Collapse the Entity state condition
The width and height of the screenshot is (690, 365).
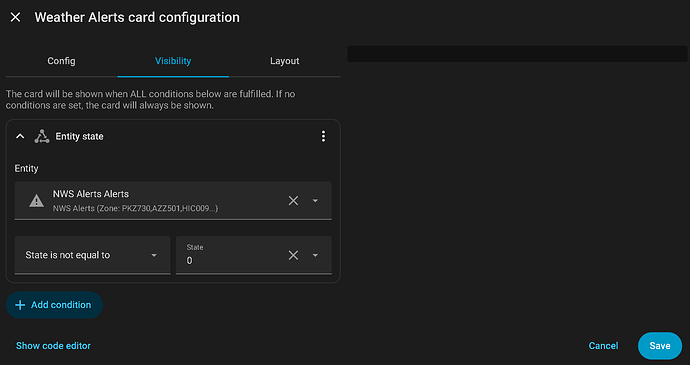(x=20, y=136)
